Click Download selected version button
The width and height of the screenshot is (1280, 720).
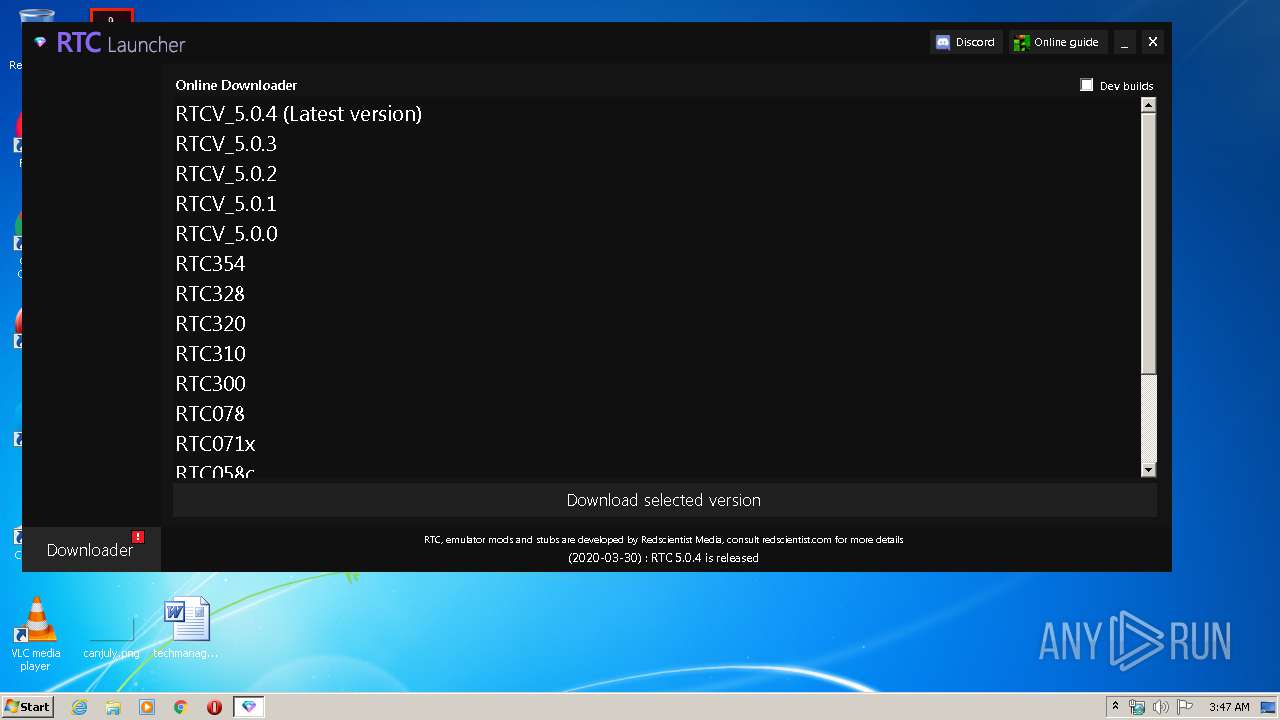[x=664, y=500]
